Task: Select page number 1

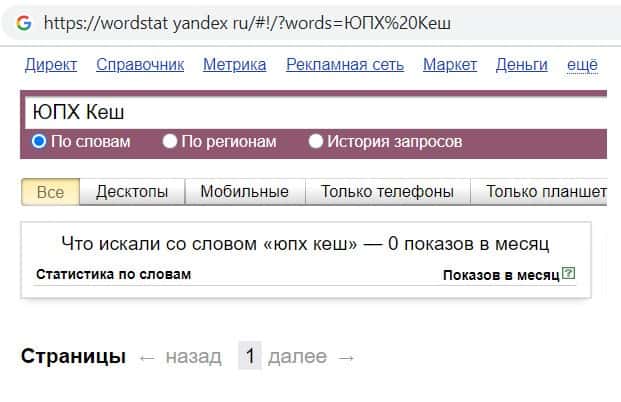Action: (250, 356)
